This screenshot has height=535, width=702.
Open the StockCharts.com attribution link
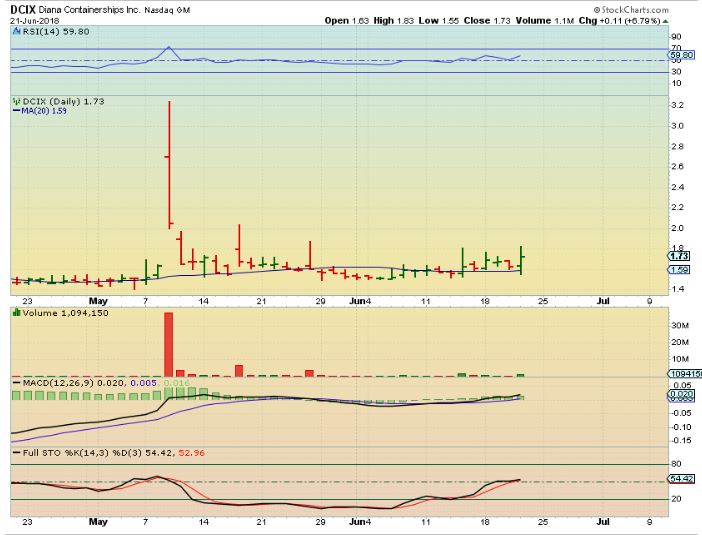pyautogui.click(x=631, y=9)
